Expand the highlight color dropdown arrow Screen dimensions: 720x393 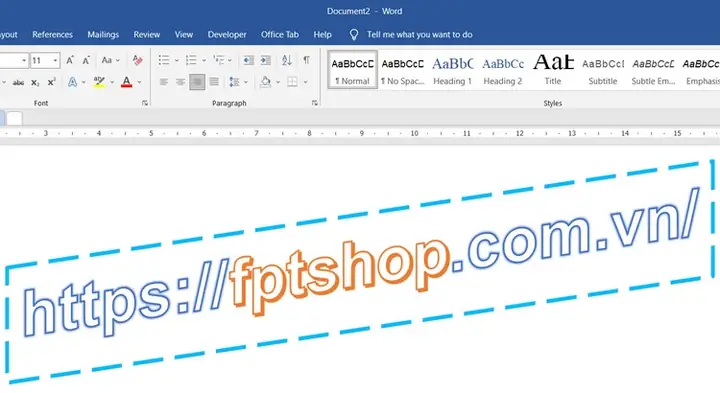pos(112,83)
